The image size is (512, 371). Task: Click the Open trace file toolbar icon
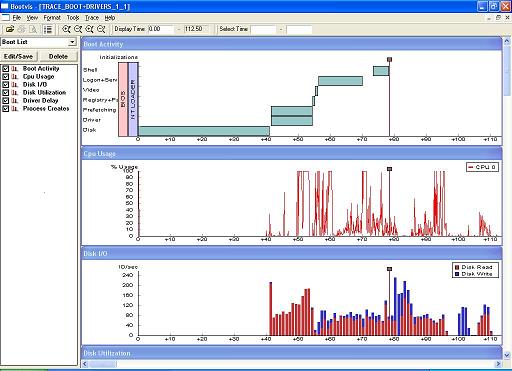(10, 29)
